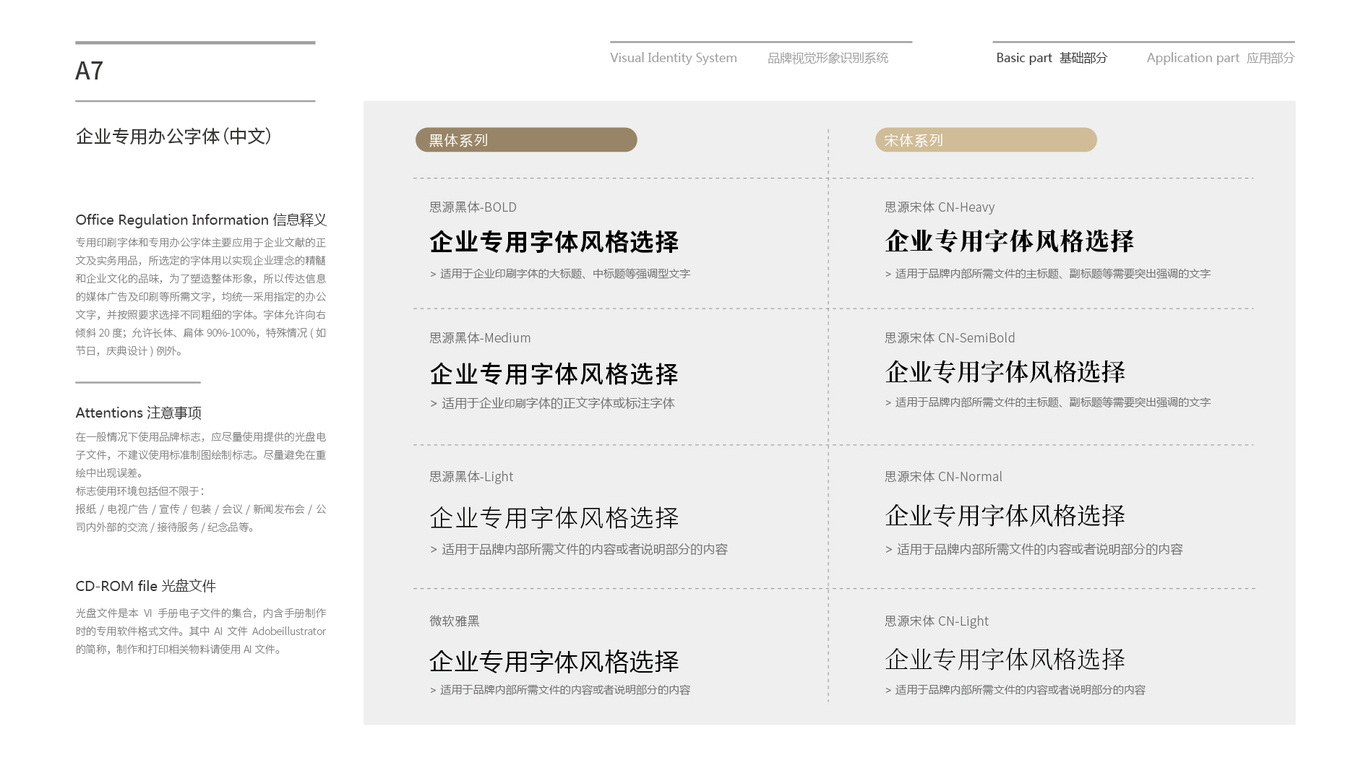Click the CD-ROM file 光盘文件 heading
1366x768 pixels.
(145, 586)
